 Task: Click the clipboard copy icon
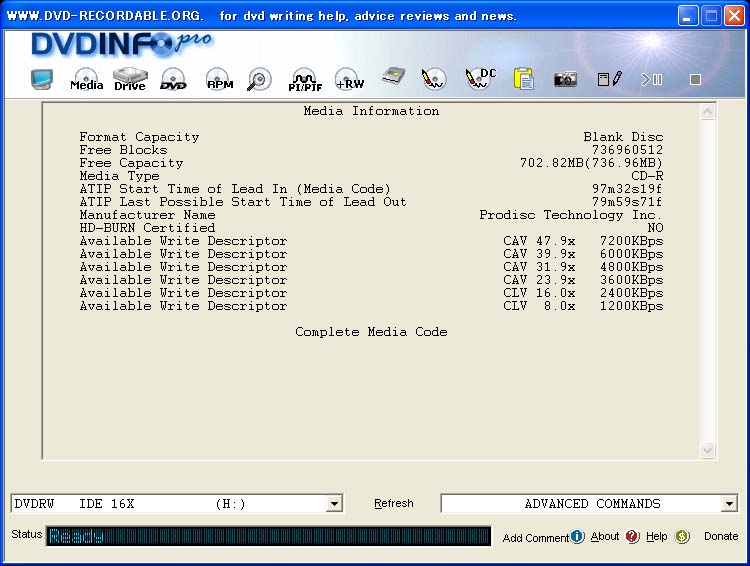[x=524, y=79]
